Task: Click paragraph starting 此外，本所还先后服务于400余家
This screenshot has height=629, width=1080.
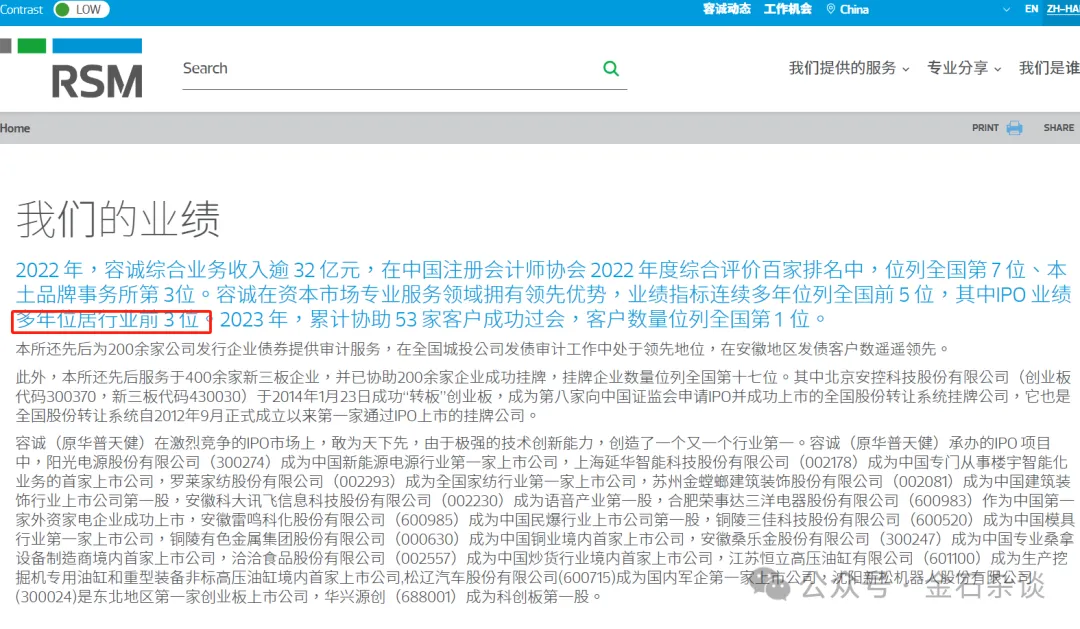Action: [x=543, y=396]
